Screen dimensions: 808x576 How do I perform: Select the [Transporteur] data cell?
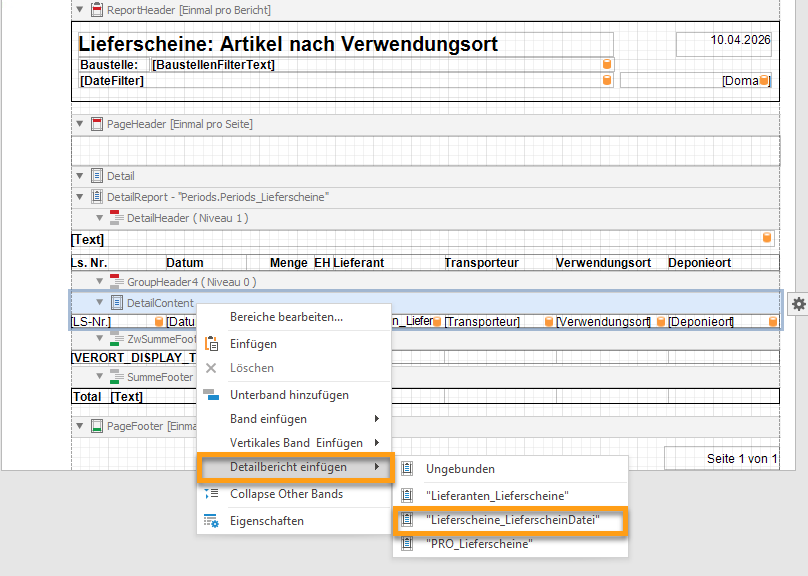[x=499, y=321]
